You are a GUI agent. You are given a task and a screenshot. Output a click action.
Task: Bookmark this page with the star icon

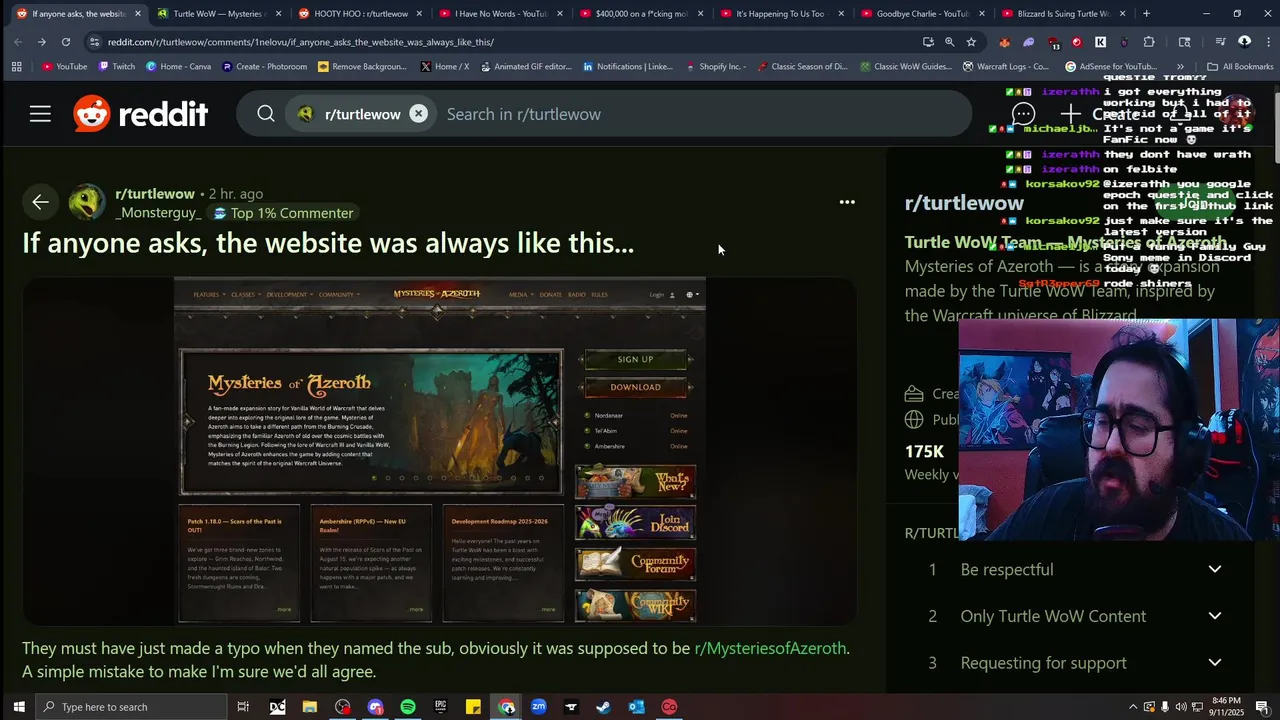tap(971, 42)
